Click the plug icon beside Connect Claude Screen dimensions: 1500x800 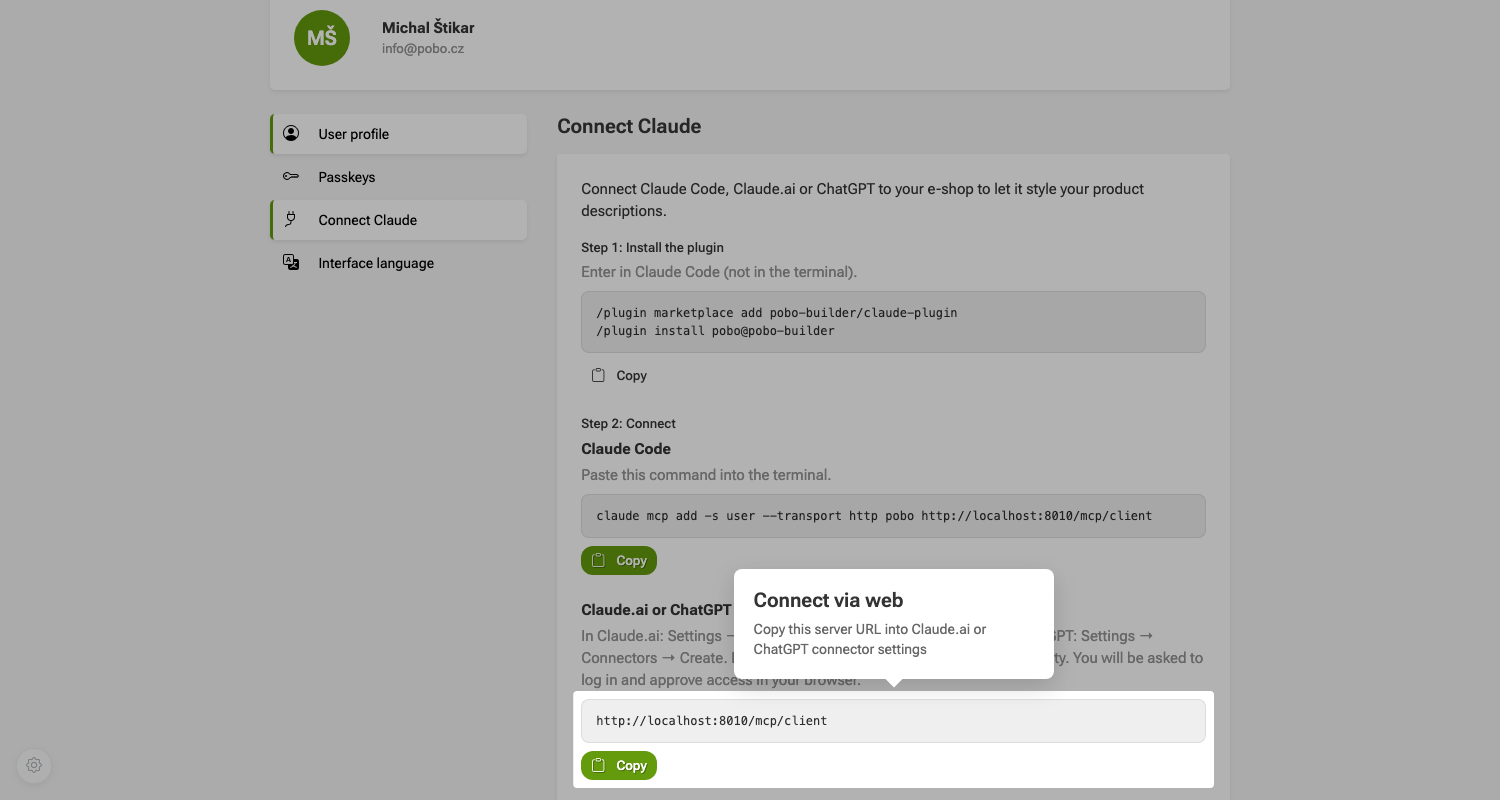(x=291, y=220)
